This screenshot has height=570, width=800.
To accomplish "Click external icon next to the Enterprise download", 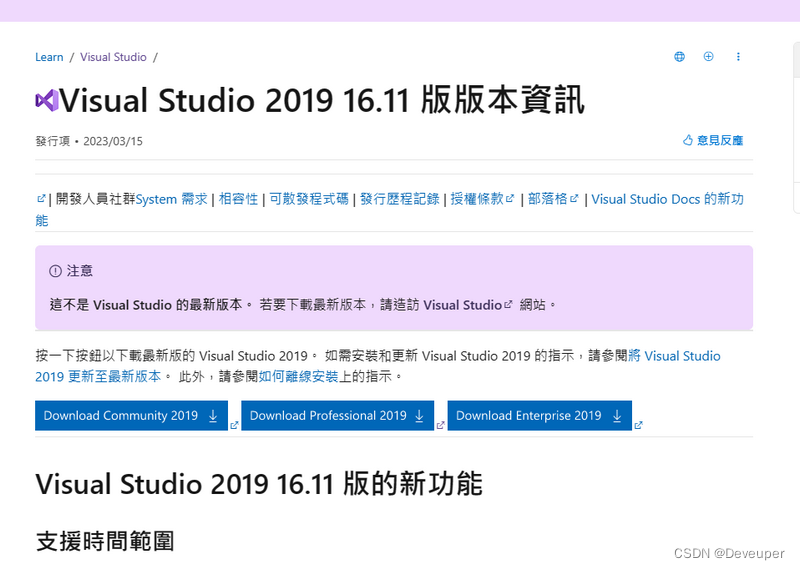I will tap(638, 425).
